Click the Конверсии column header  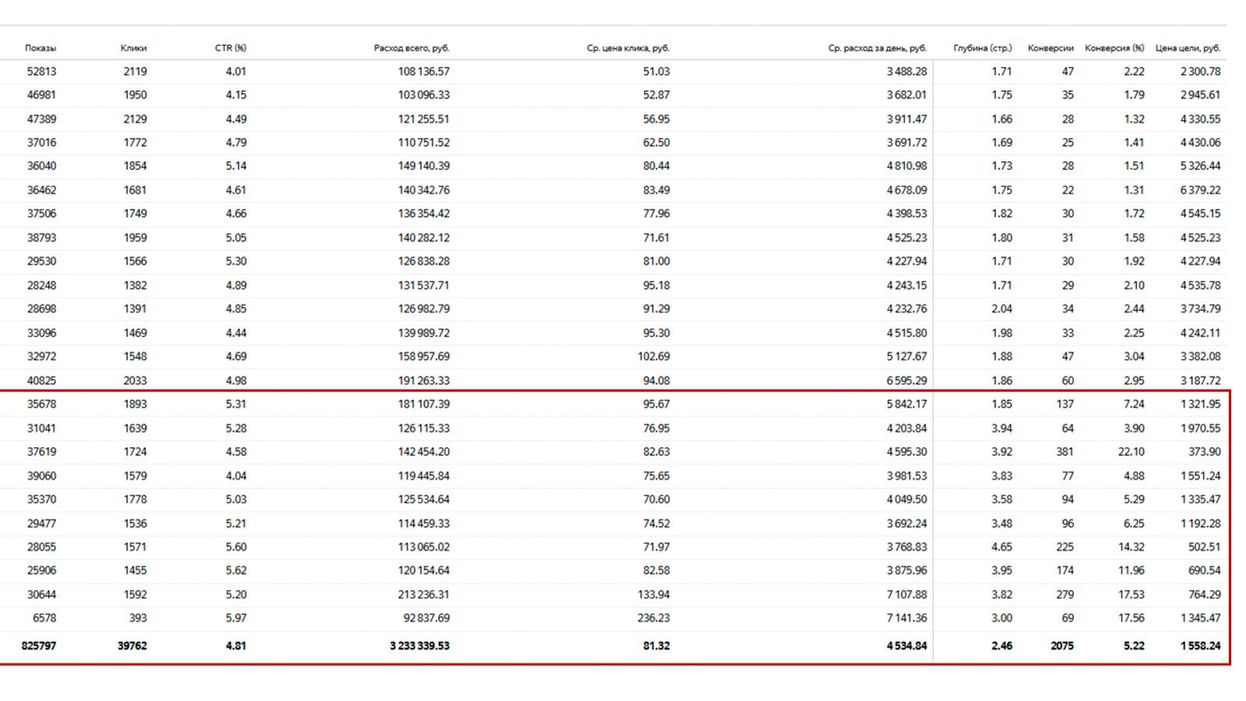[x=1050, y=48]
